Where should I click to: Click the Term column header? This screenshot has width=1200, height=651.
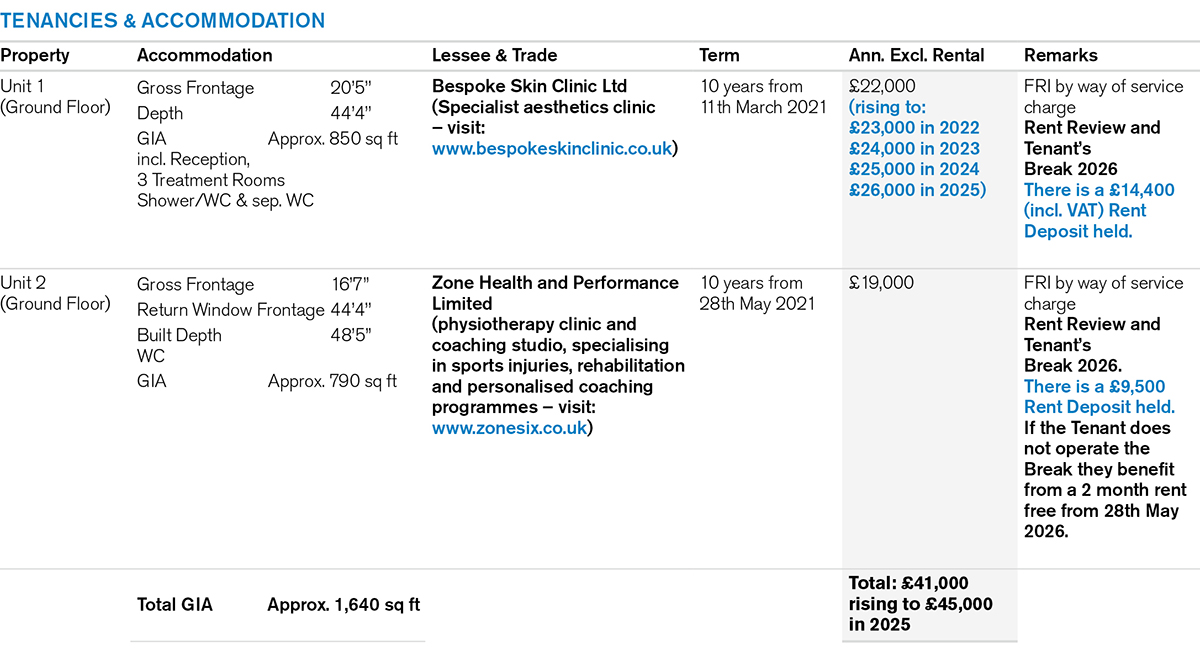[719, 56]
